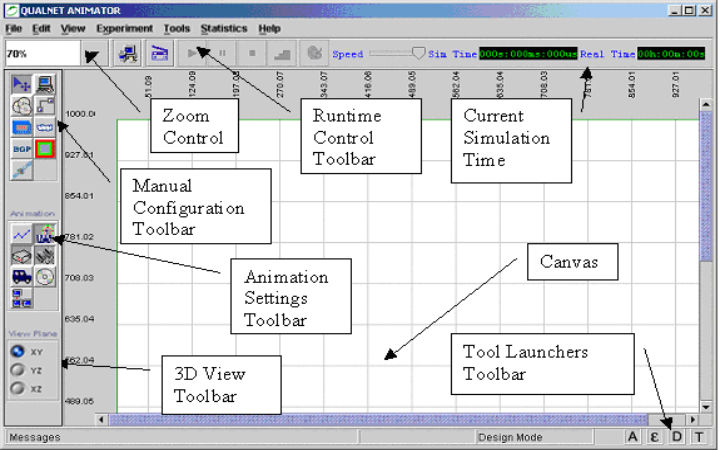Launch the D tool in status bar

coord(677,437)
